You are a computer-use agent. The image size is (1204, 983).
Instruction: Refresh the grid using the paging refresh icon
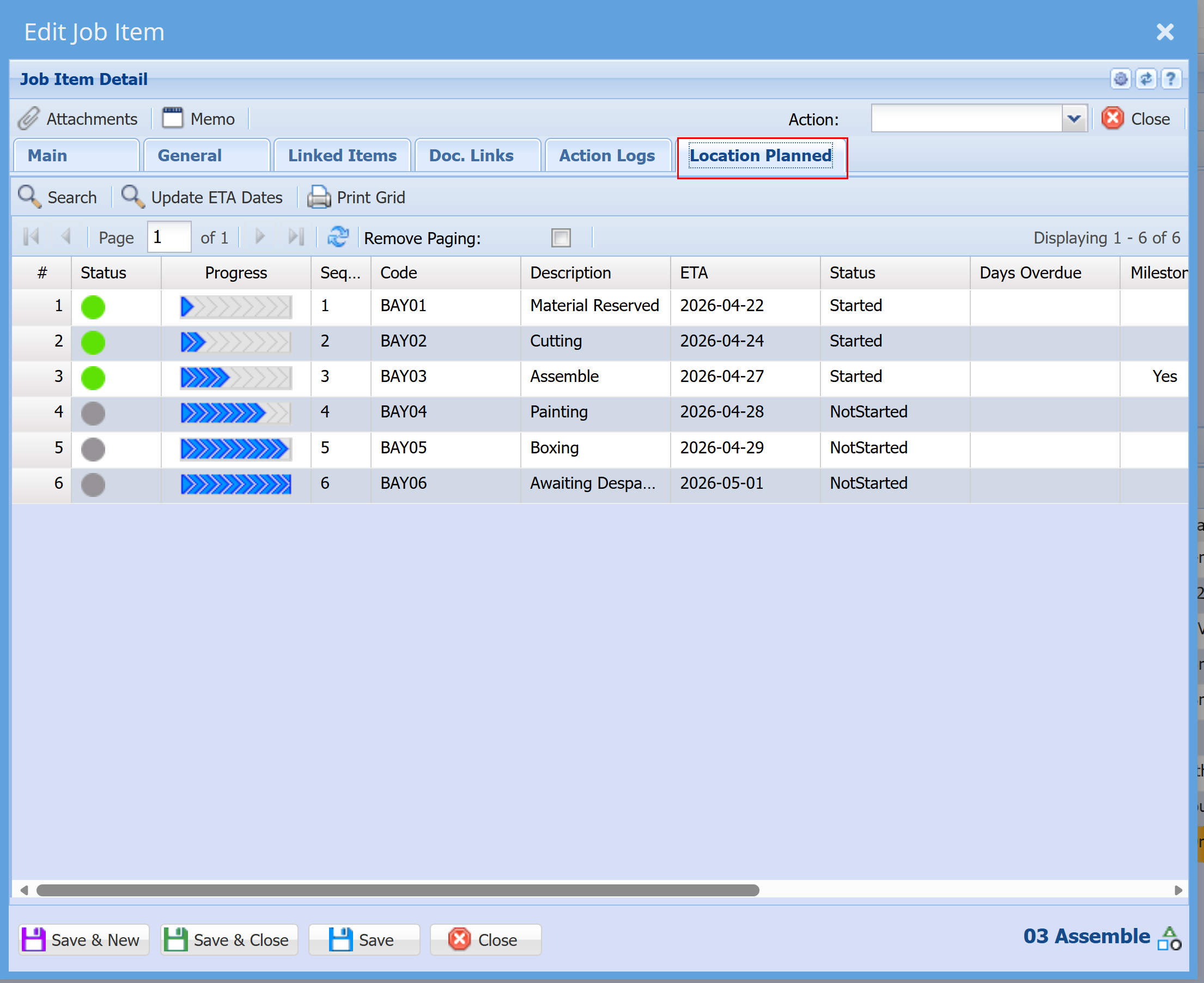coord(338,236)
